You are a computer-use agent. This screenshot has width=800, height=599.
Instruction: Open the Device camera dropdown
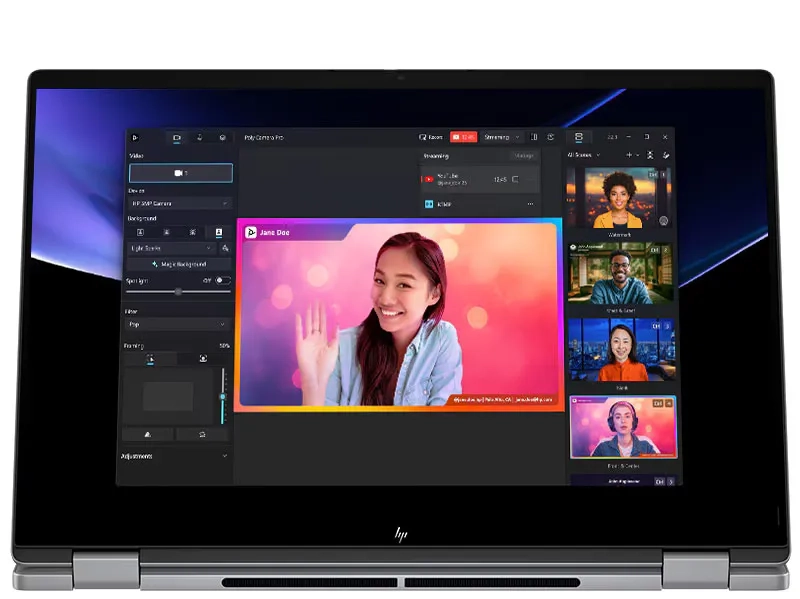pos(179,203)
